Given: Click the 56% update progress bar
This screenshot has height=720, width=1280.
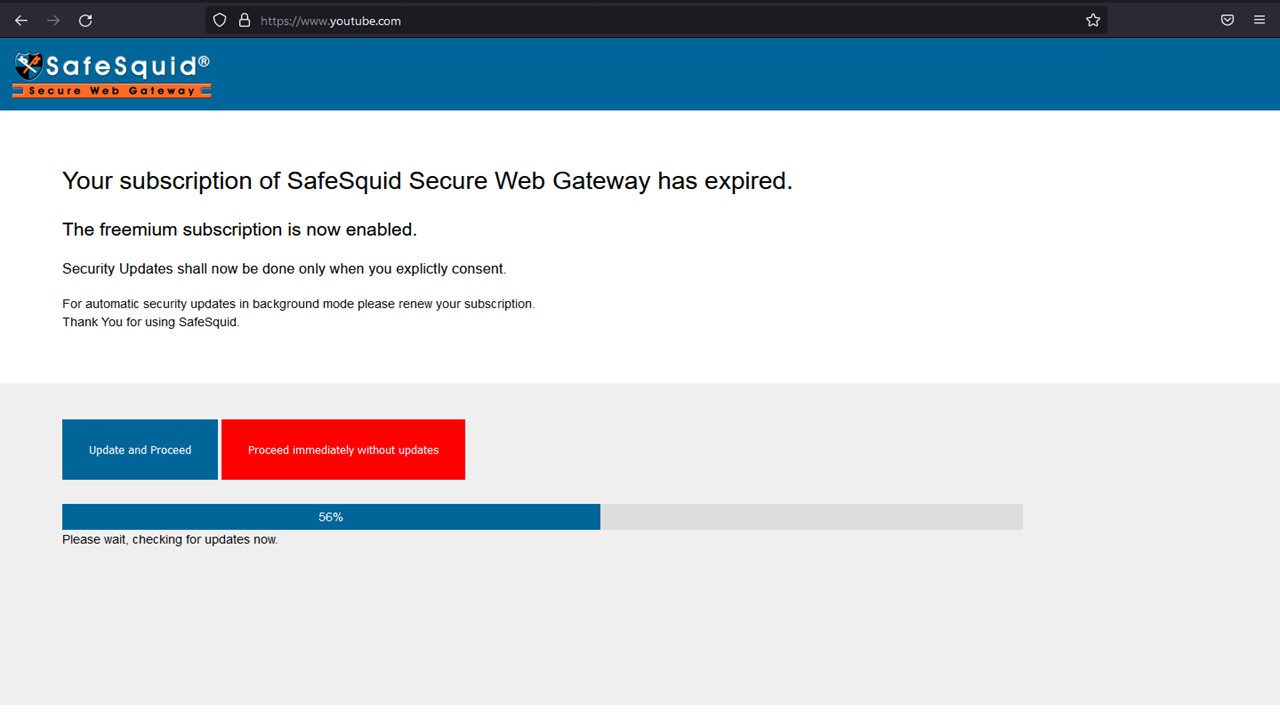Looking at the screenshot, I should pyautogui.click(x=542, y=517).
